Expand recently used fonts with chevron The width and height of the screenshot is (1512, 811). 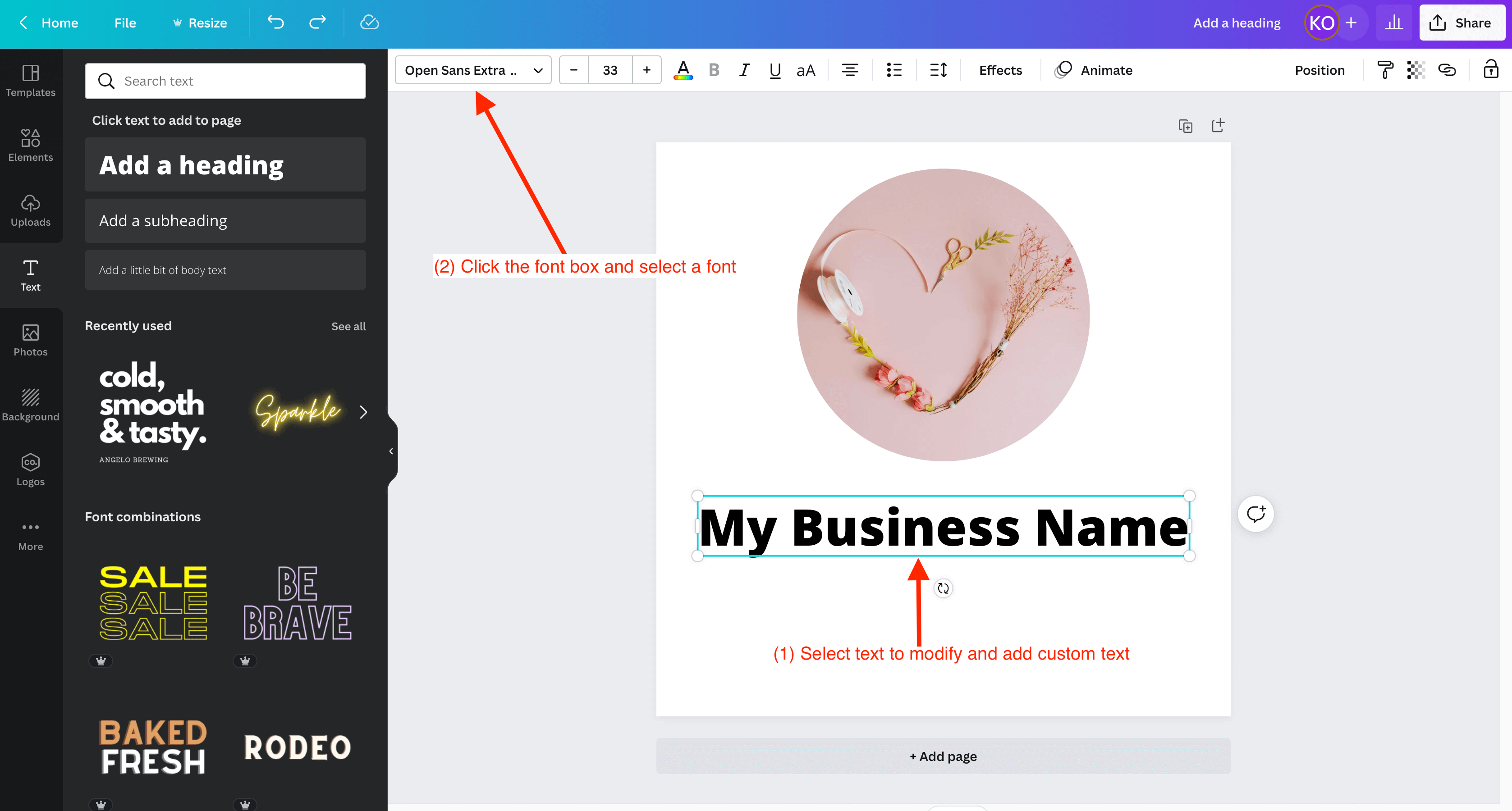coord(363,413)
